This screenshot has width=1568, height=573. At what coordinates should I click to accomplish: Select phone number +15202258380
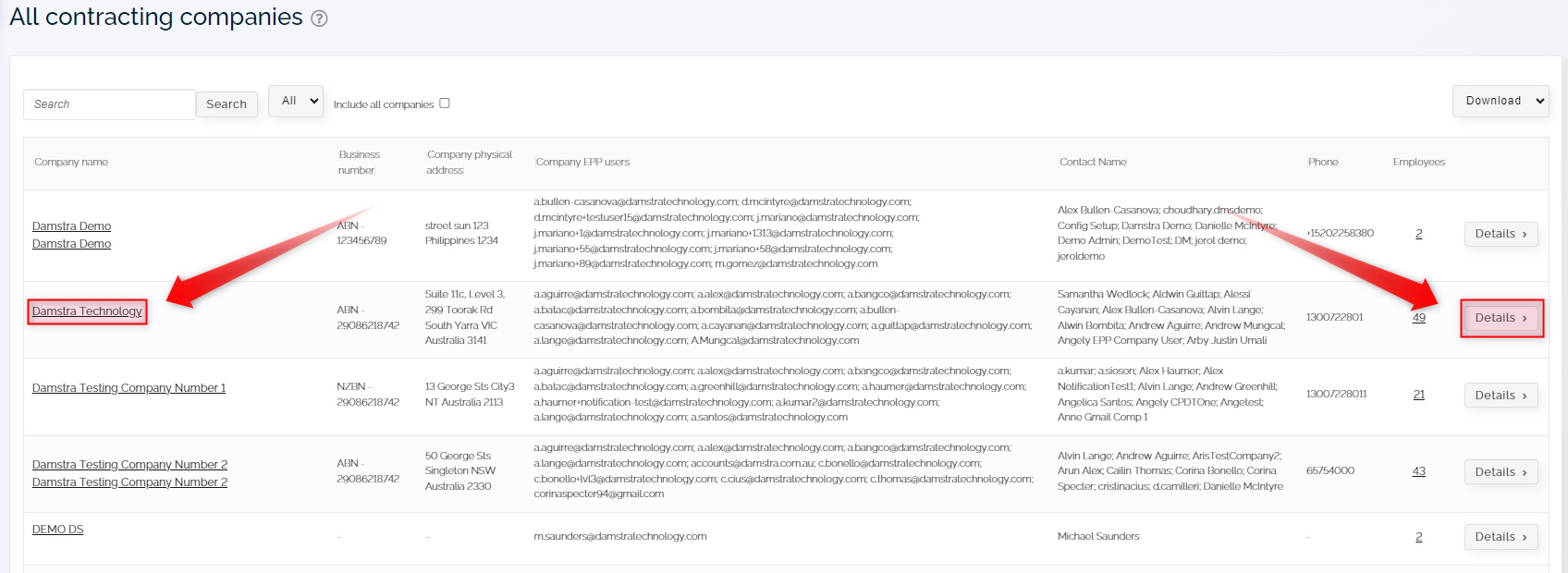point(1340,233)
